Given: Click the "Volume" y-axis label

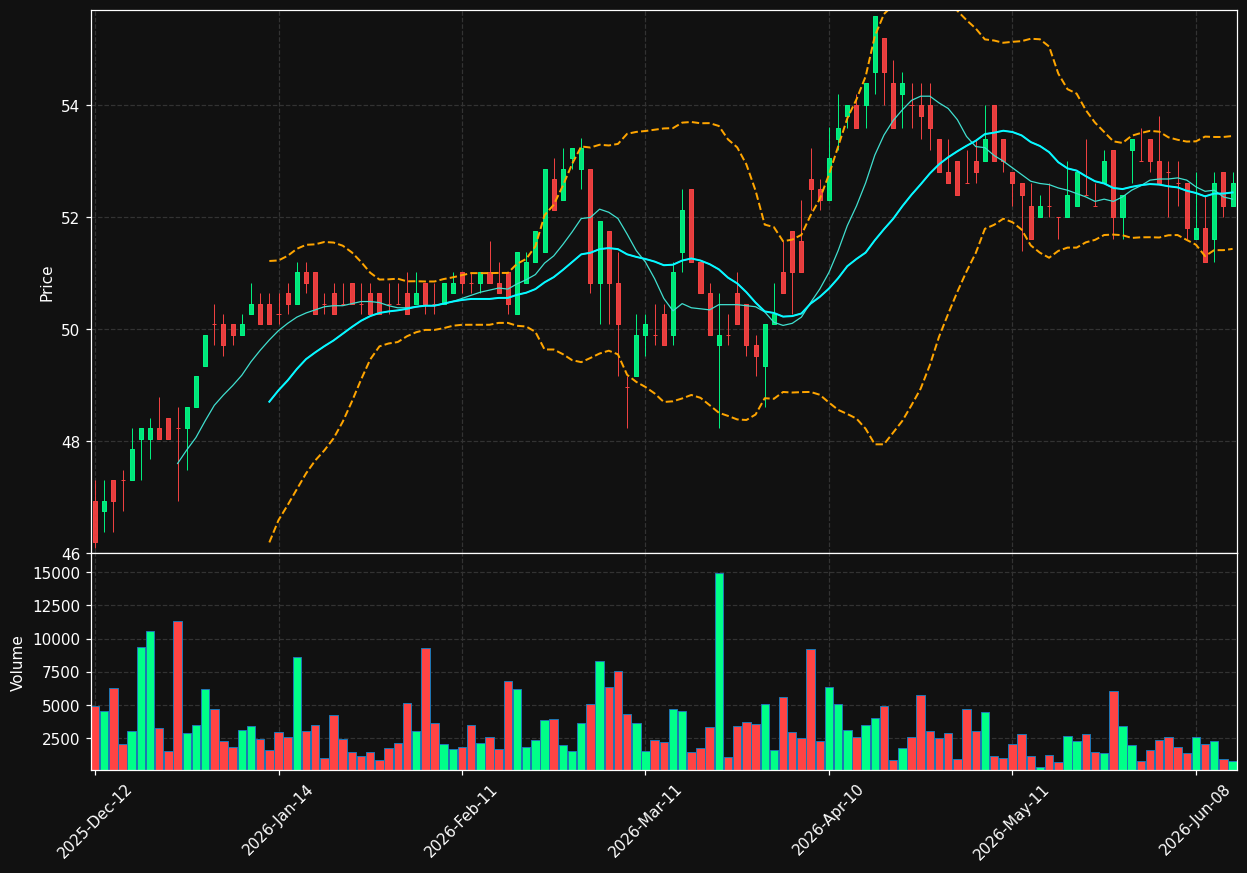Looking at the screenshot, I should [18, 663].
